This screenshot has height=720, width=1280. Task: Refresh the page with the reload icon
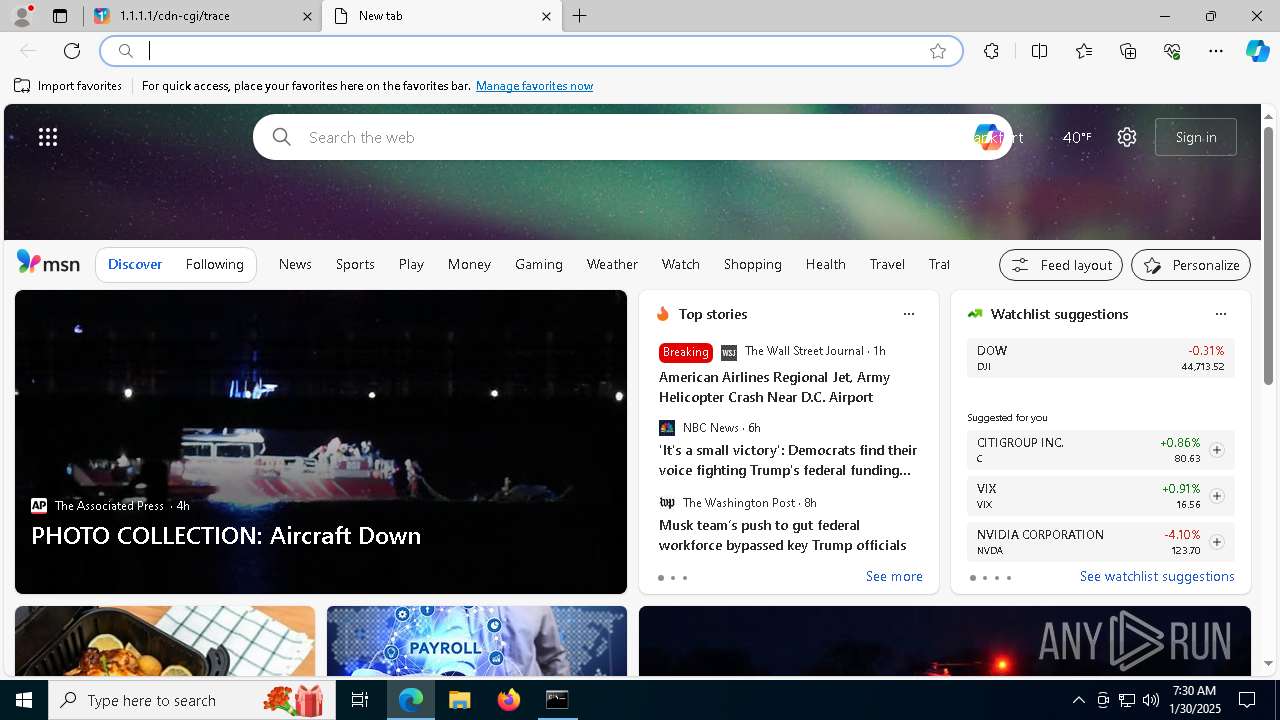(72, 51)
